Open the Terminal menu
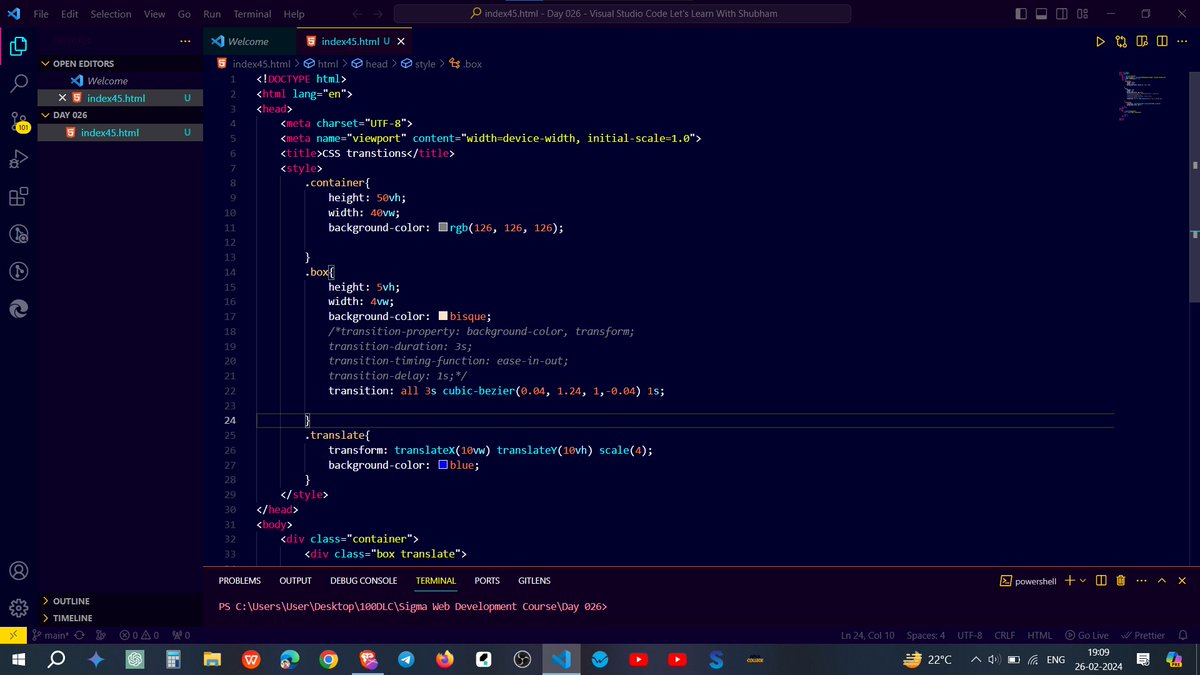This screenshot has height=675, width=1200. click(x=252, y=14)
